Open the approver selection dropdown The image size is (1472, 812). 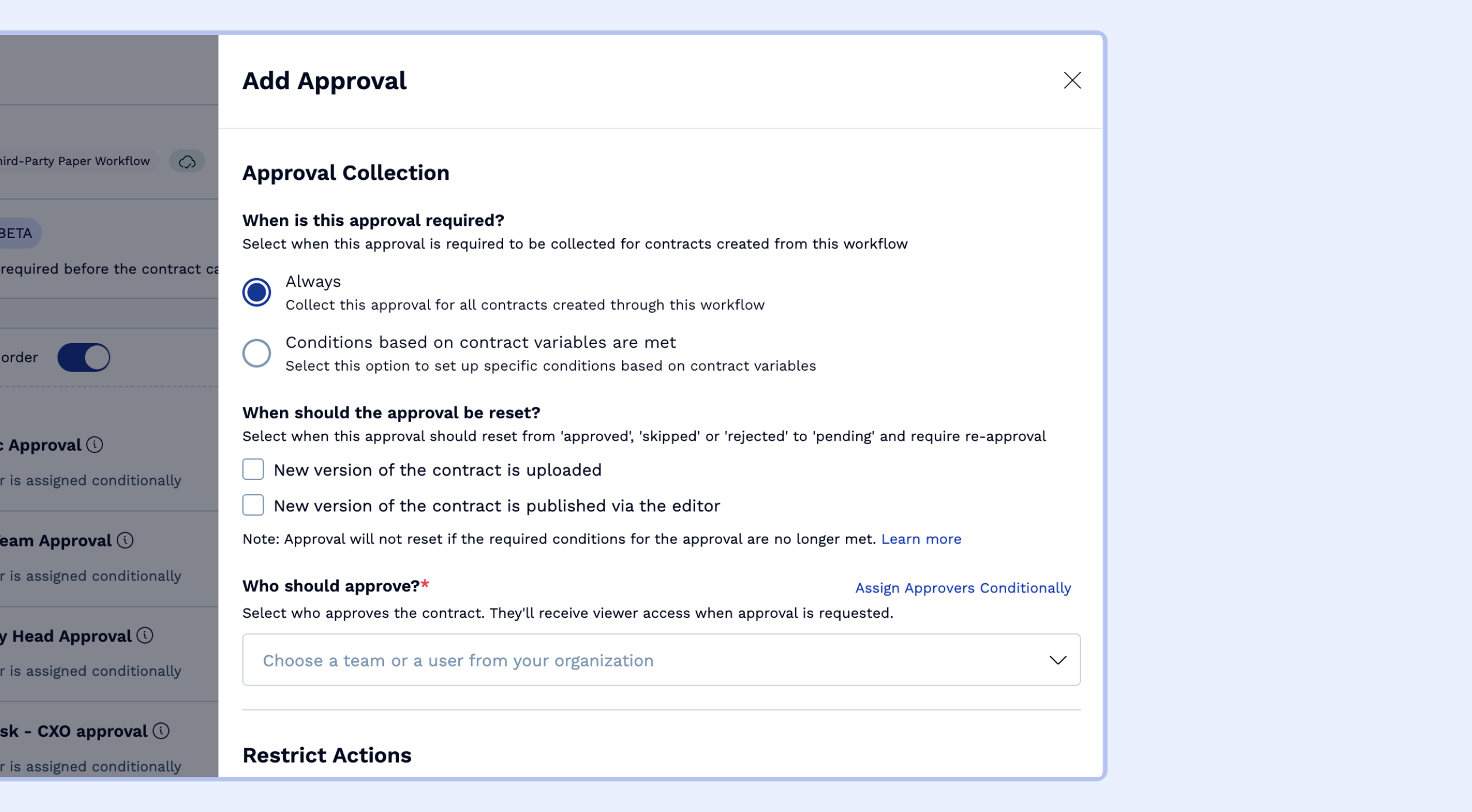(1058, 660)
